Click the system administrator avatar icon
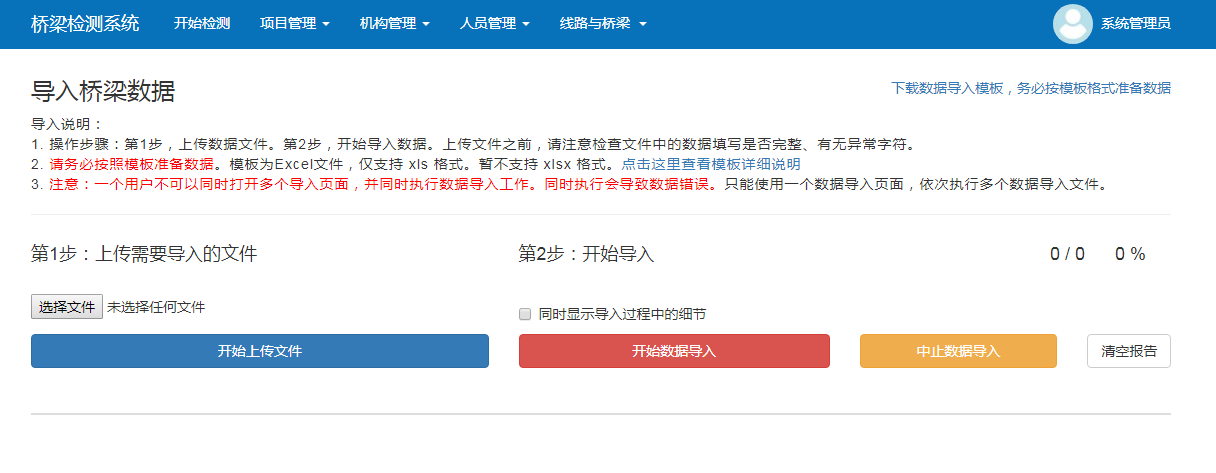 pos(1073,24)
